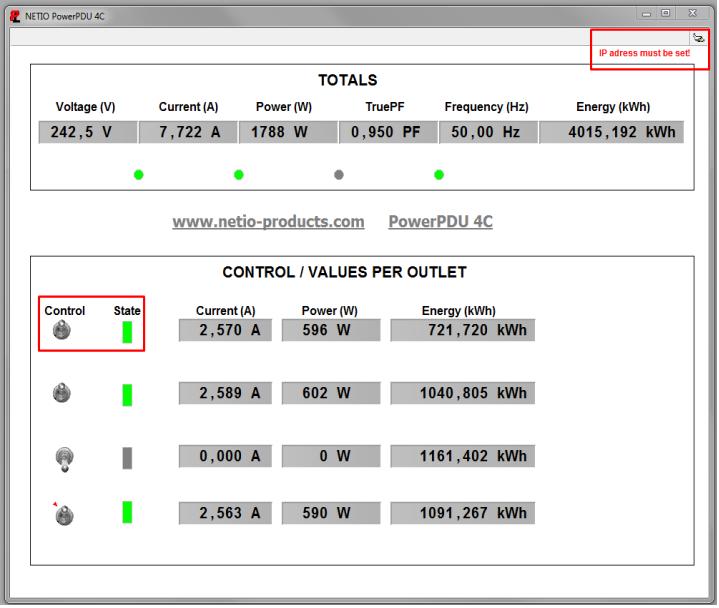Click the Frequency (Hz) column label
Viewport: 719px width, 608px height.
pos(487,107)
